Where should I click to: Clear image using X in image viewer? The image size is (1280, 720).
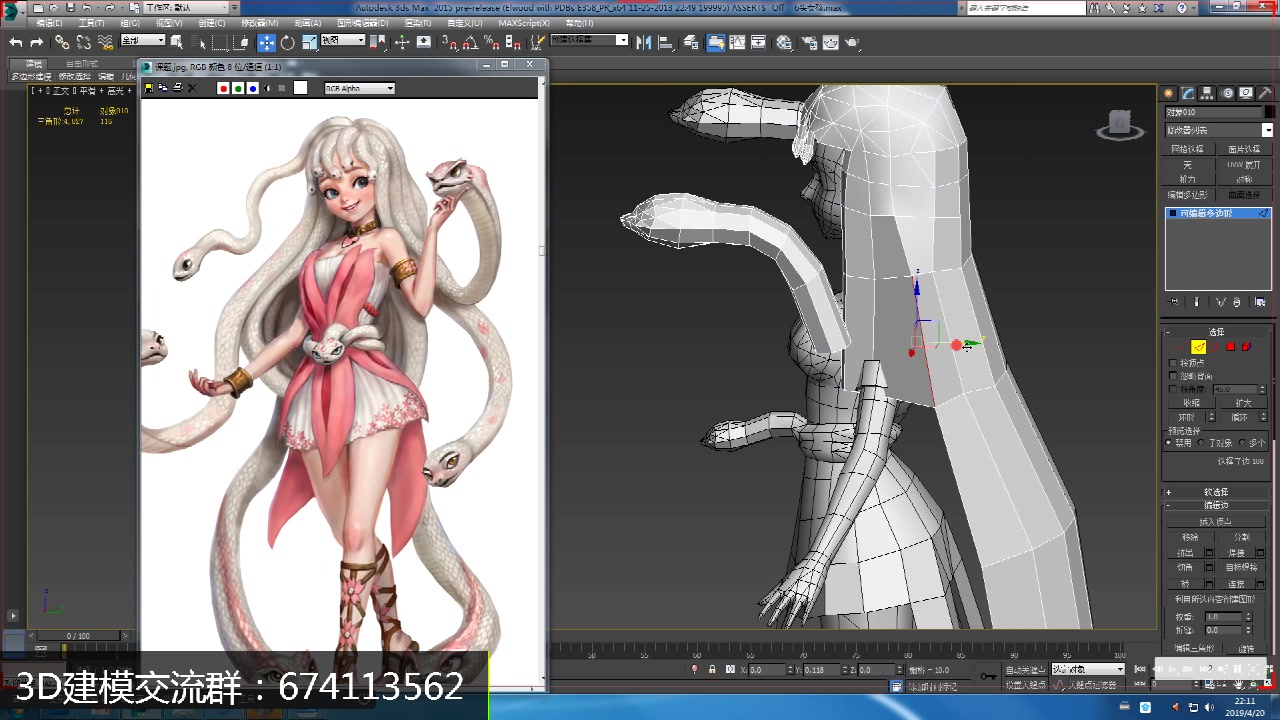[193, 88]
